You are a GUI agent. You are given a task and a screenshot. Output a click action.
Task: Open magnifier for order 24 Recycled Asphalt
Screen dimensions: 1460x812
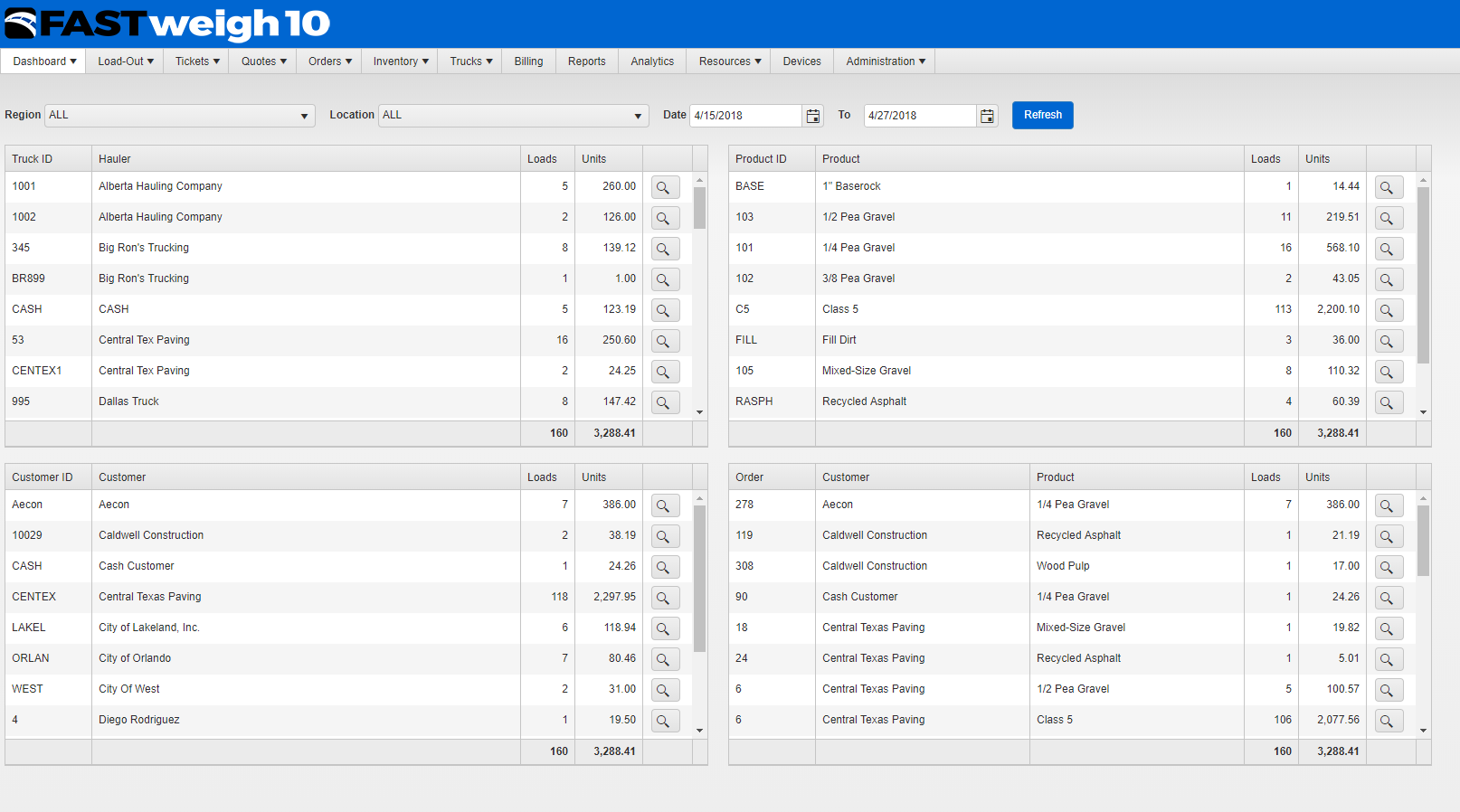pyautogui.click(x=1389, y=659)
